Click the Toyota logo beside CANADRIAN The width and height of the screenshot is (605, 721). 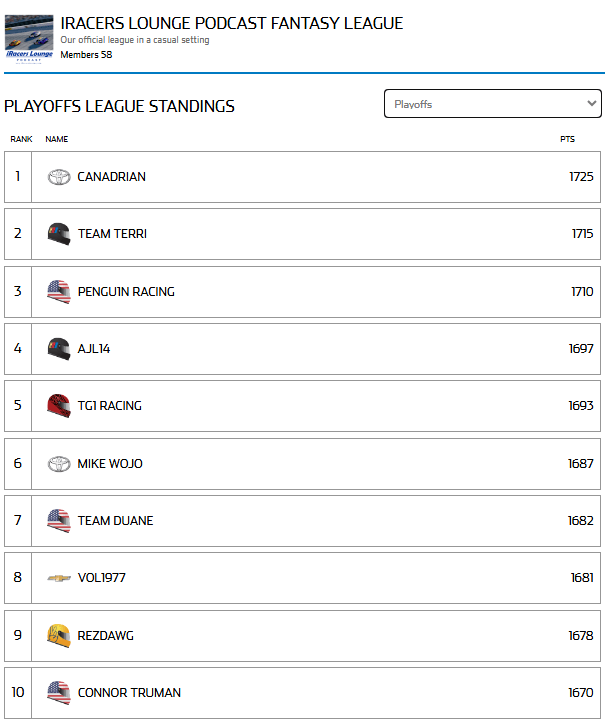click(59, 177)
